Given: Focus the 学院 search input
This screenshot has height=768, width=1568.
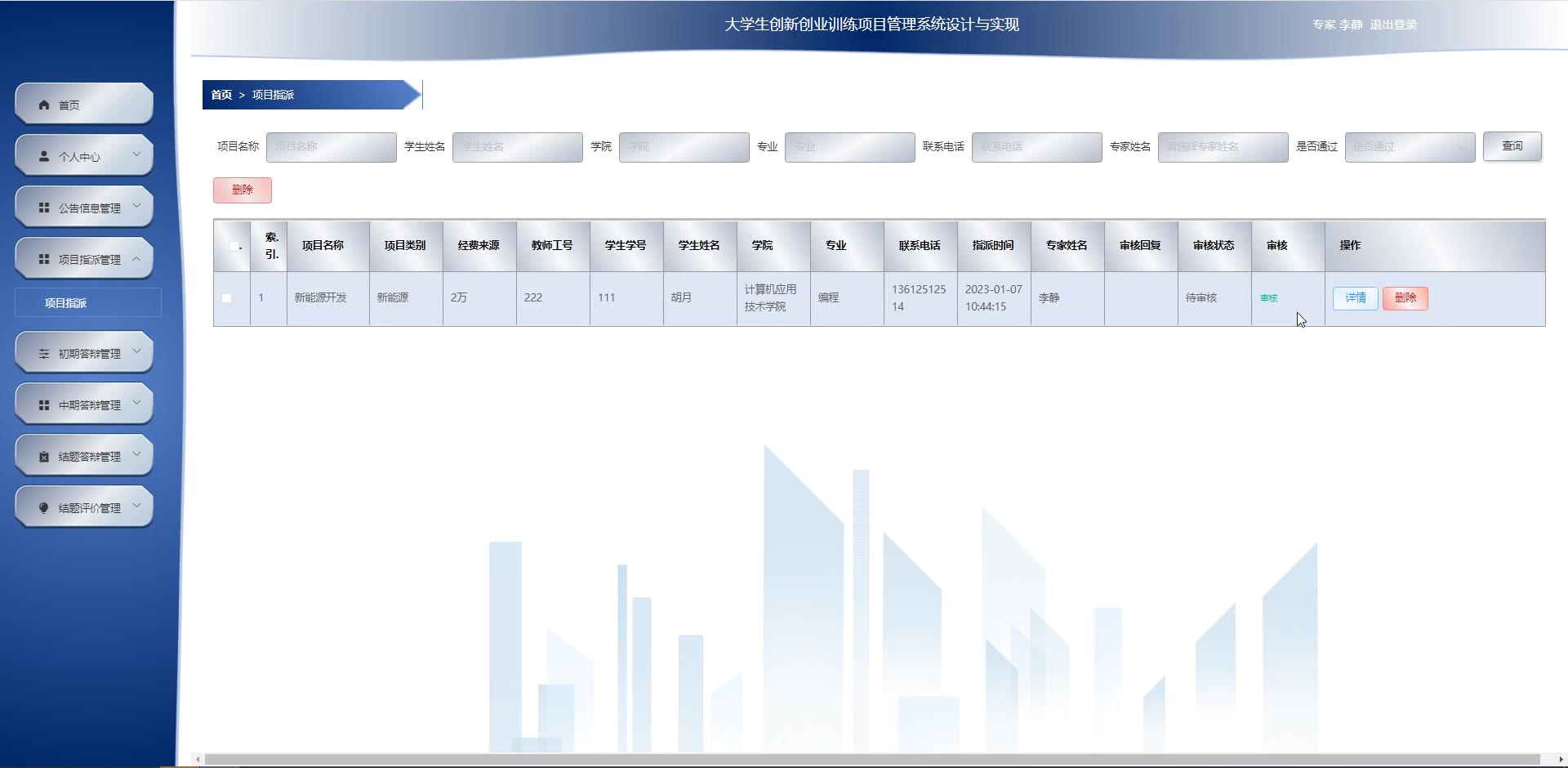Looking at the screenshot, I should point(684,147).
